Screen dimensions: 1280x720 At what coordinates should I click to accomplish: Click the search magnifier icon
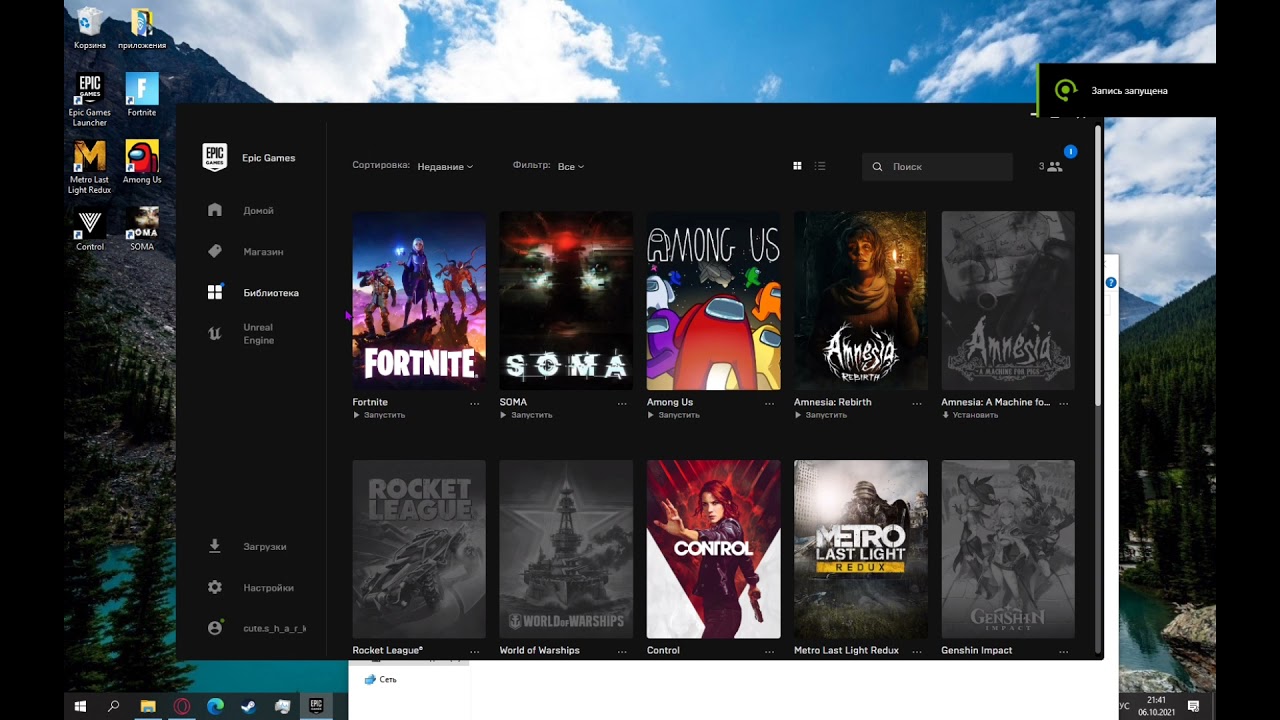(878, 167)
